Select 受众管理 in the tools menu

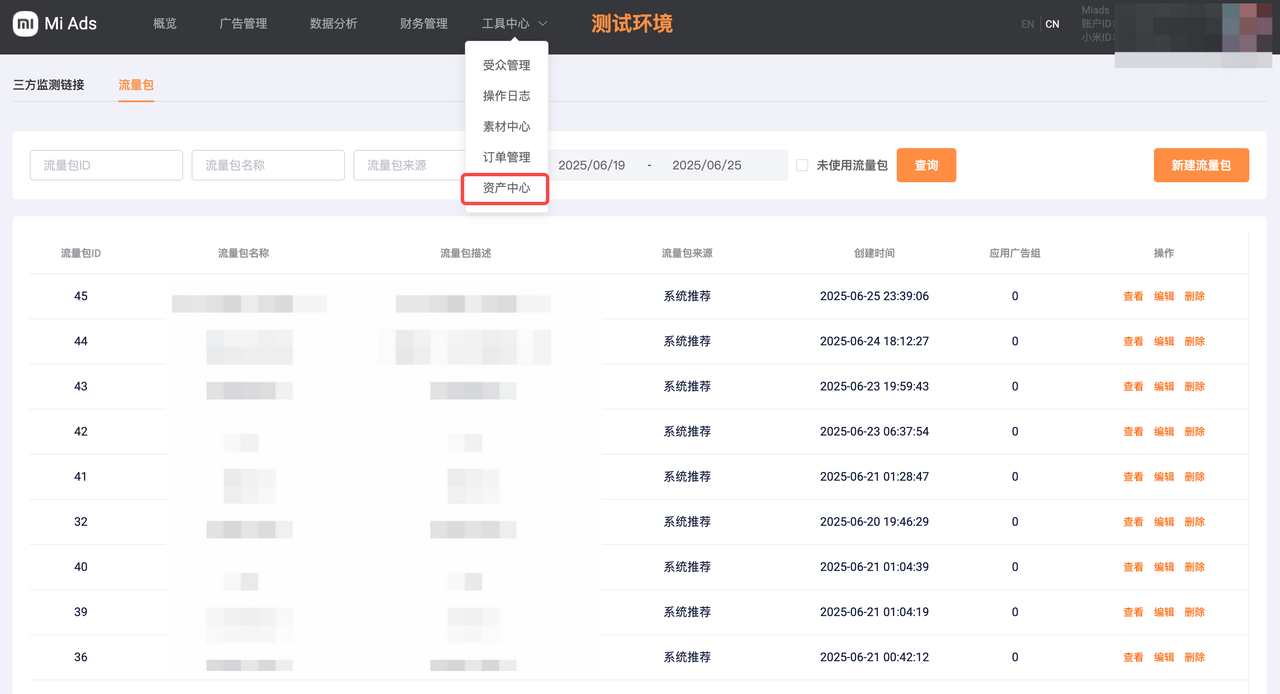tap(506, 65)
